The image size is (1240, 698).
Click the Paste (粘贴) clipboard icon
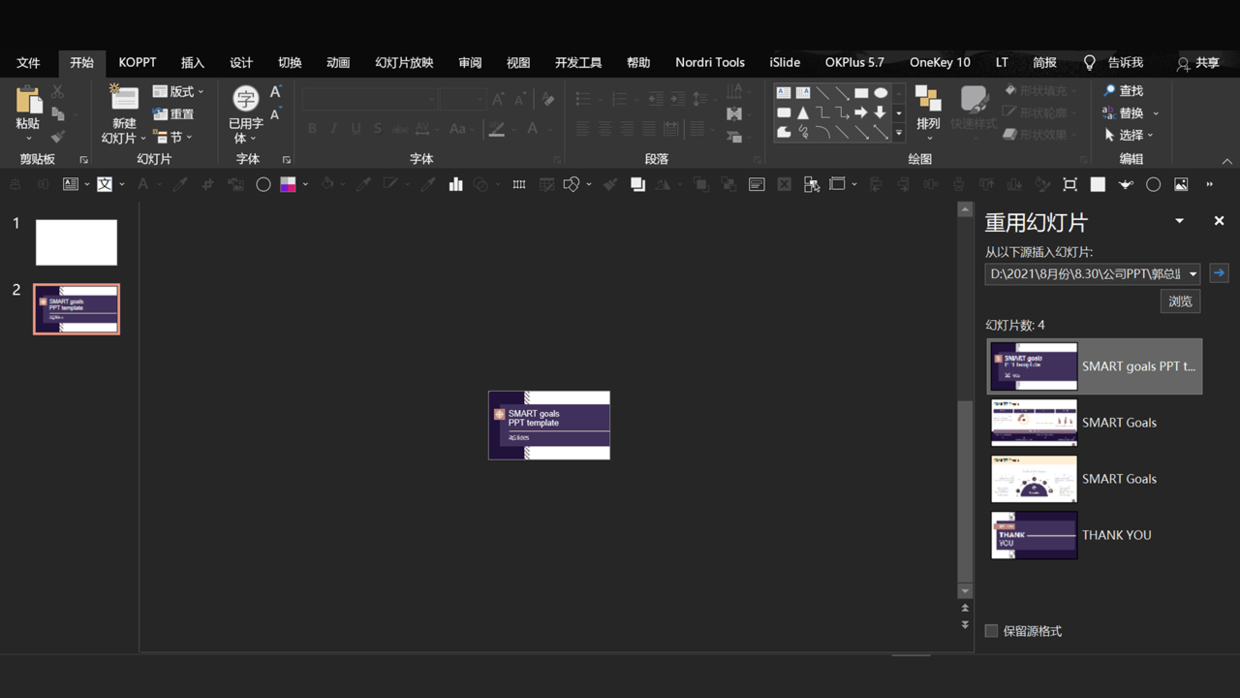click(x=28, y=101)
